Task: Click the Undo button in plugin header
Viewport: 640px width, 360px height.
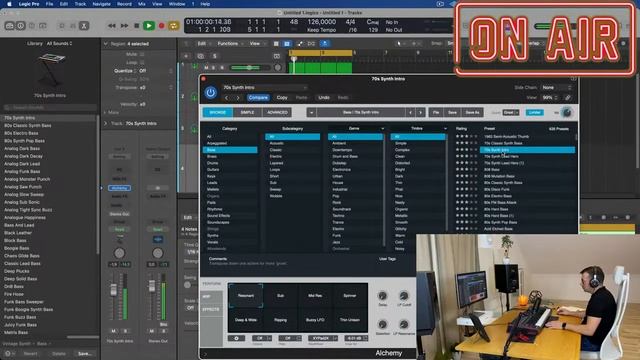Action: click(324, 98)
